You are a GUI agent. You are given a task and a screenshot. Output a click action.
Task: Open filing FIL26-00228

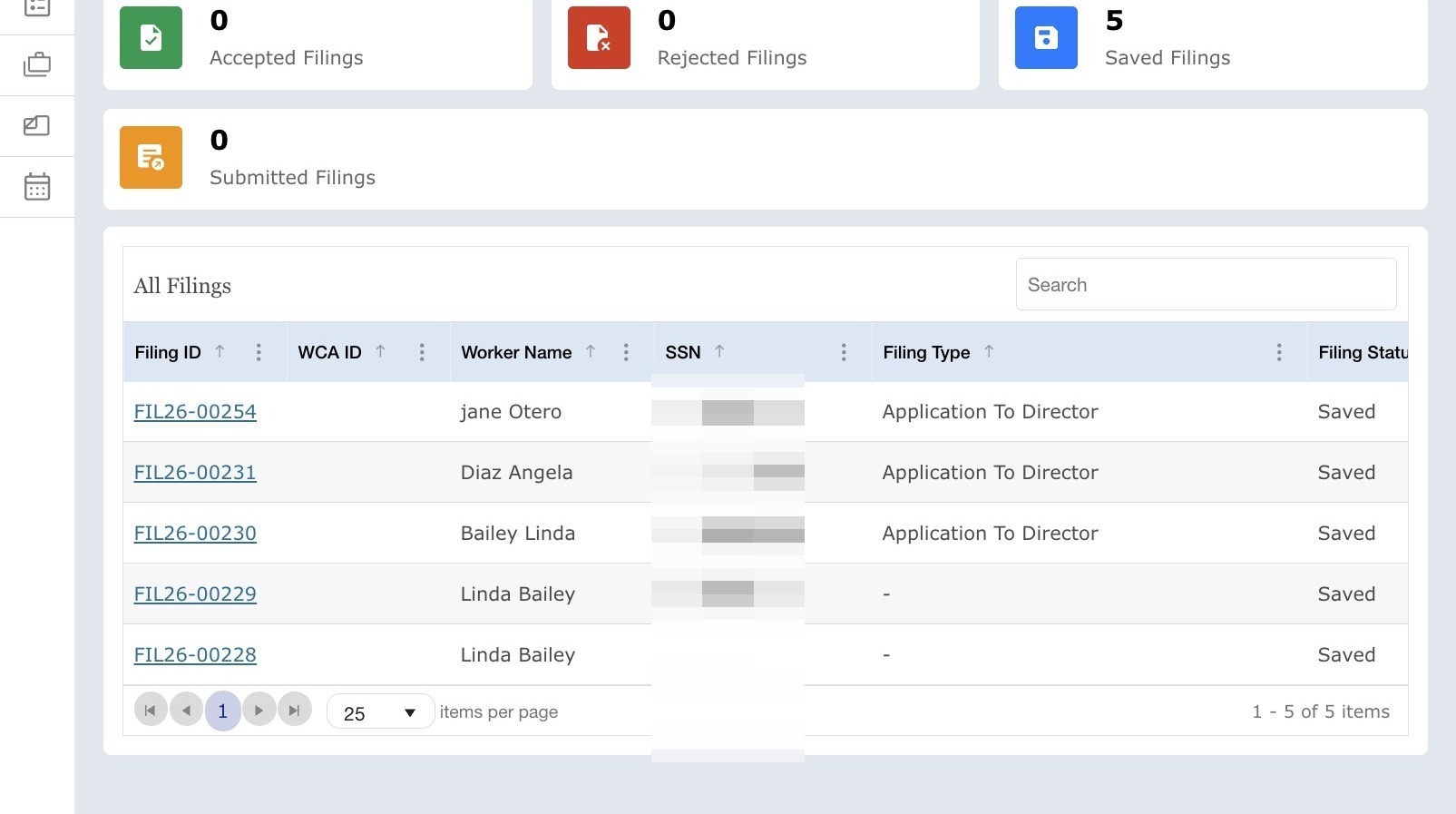(195, 655)
